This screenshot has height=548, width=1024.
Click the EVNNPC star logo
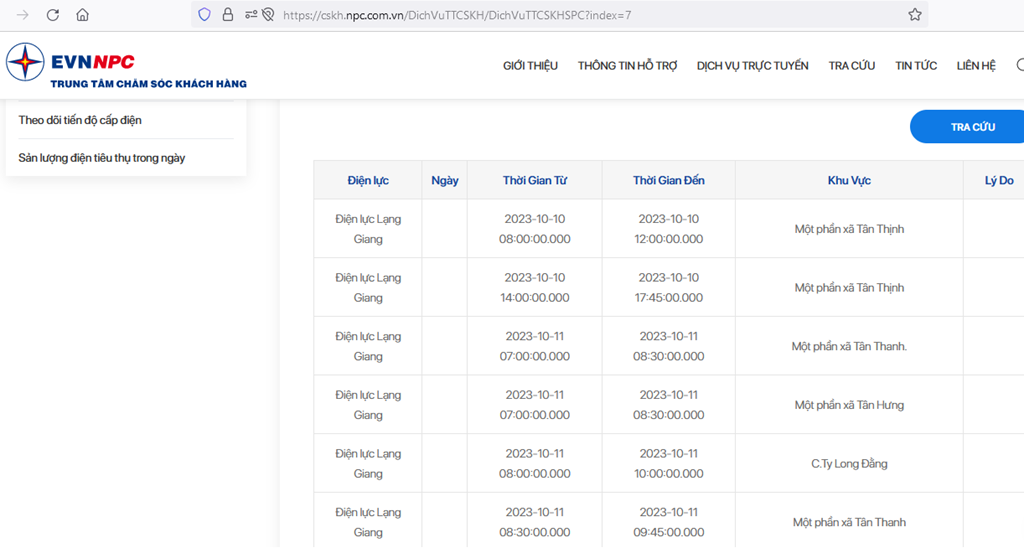[25, 62]
